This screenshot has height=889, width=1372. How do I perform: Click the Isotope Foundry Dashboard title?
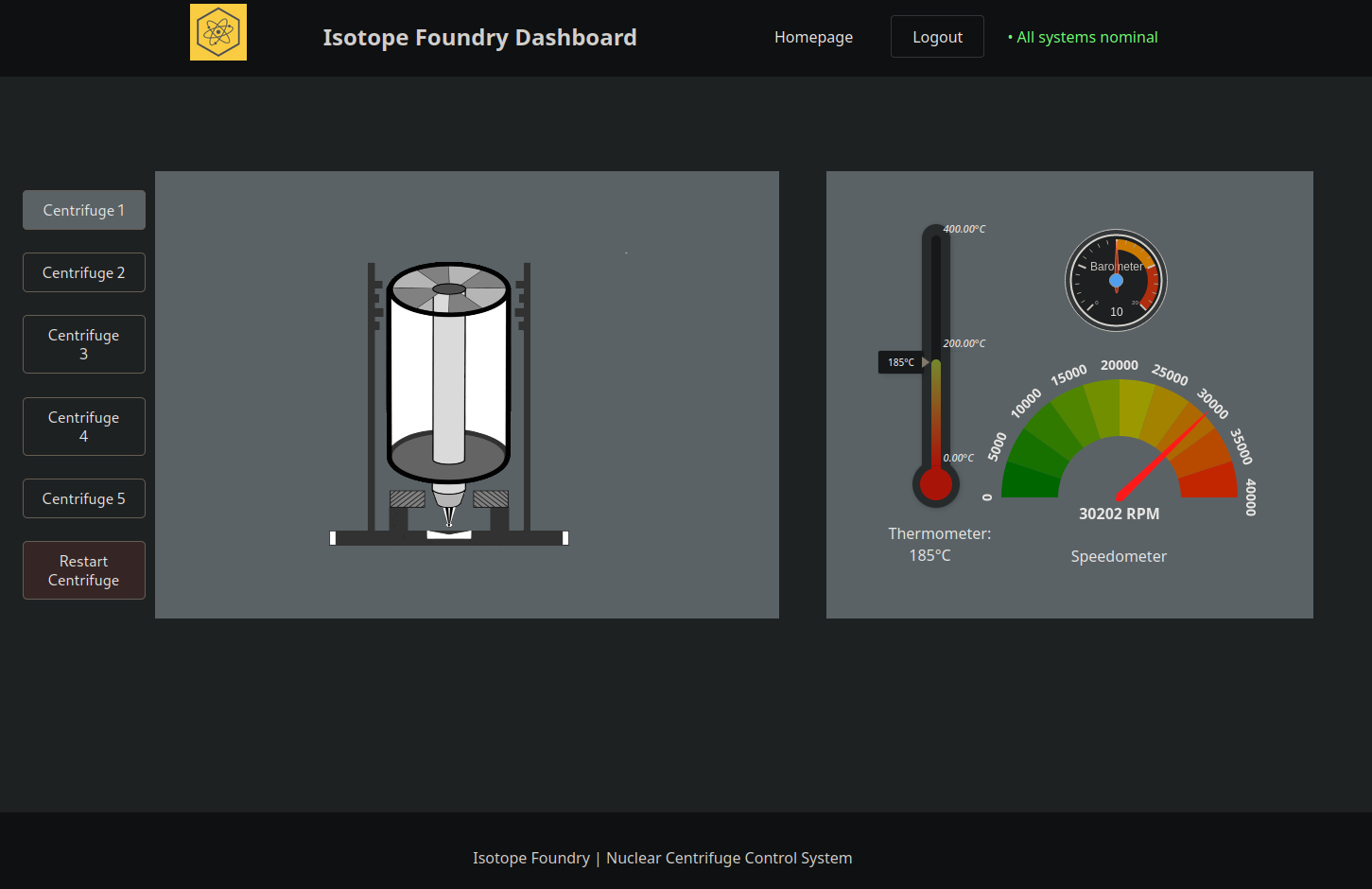[479, 38]
